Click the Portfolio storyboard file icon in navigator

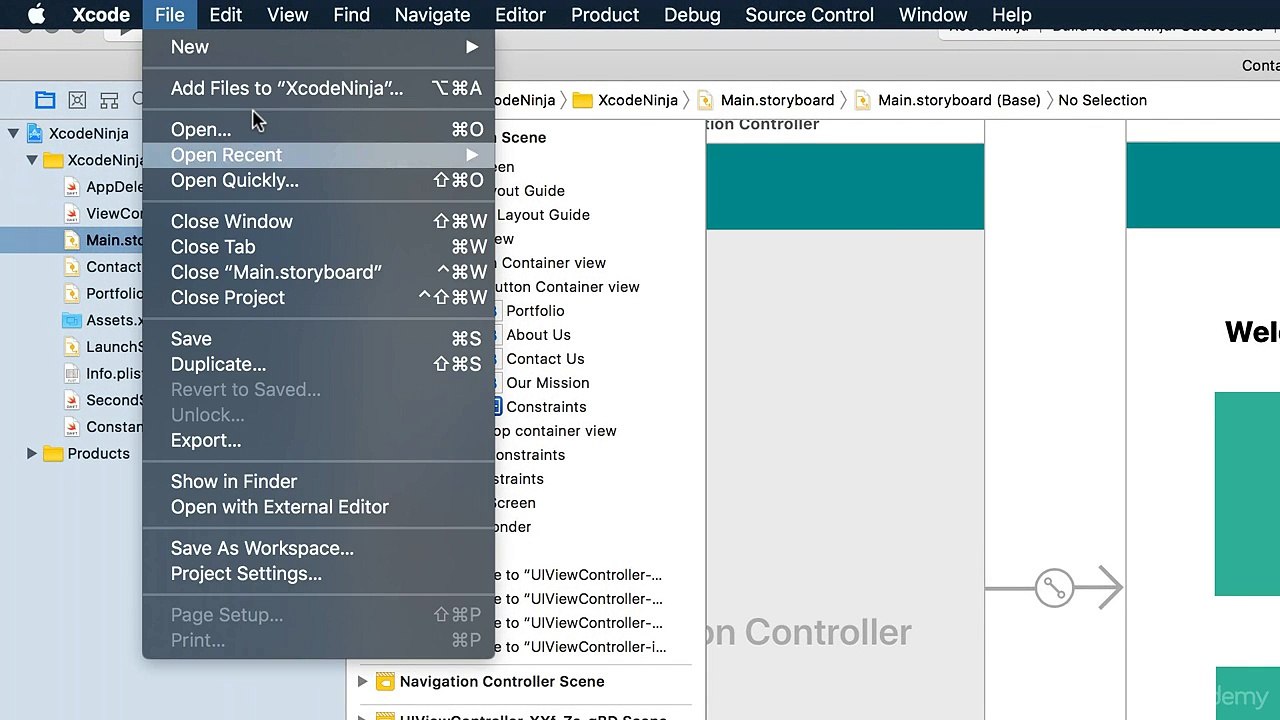pos(71,293)
